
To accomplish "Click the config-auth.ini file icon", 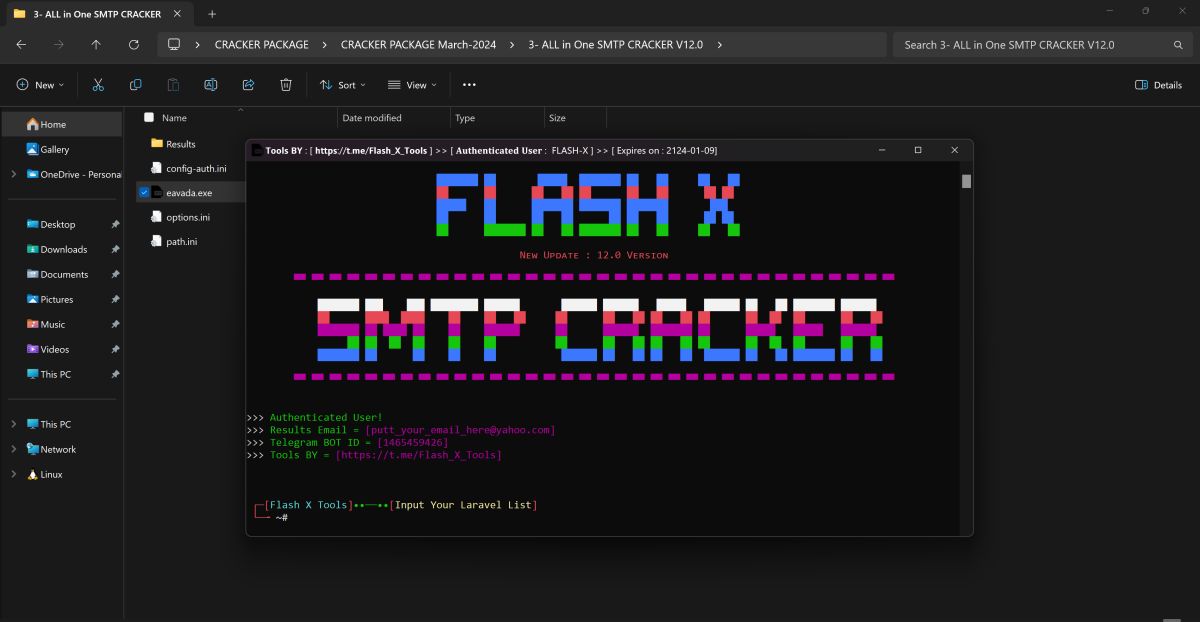I will point(156,168).
